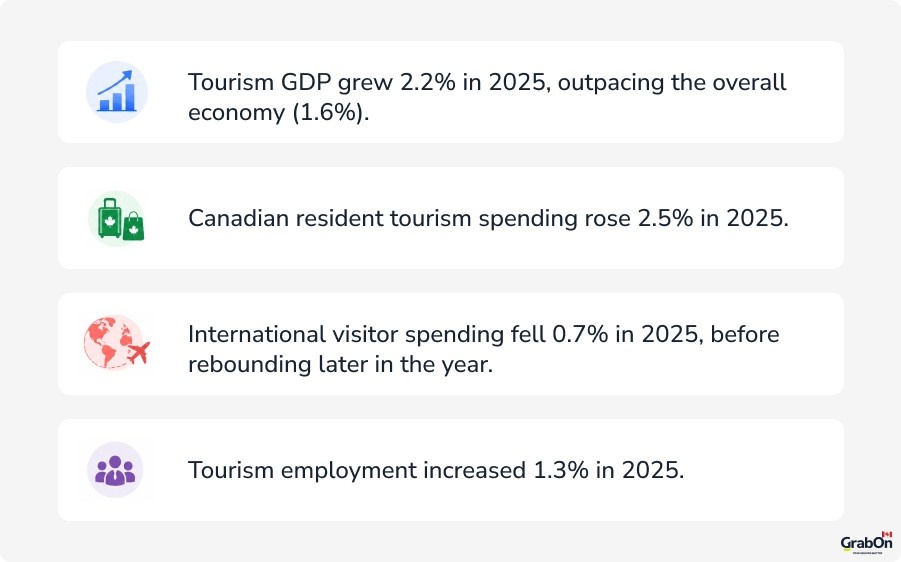Screen dimensions: 901x562
Task: Click the (1.6%) overall economy figure
Action: (331, 112)
